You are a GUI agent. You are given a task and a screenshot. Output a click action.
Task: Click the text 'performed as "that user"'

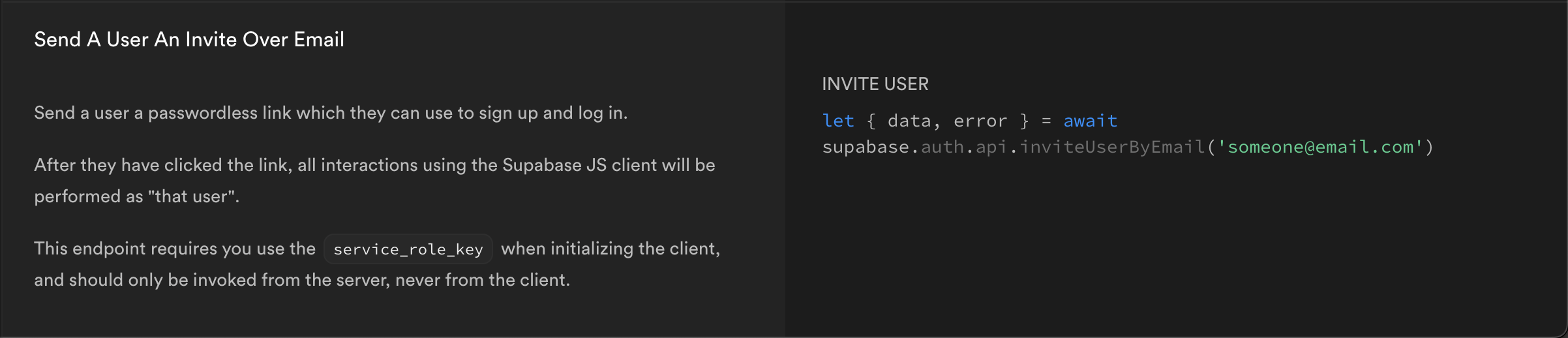[136, 196]
